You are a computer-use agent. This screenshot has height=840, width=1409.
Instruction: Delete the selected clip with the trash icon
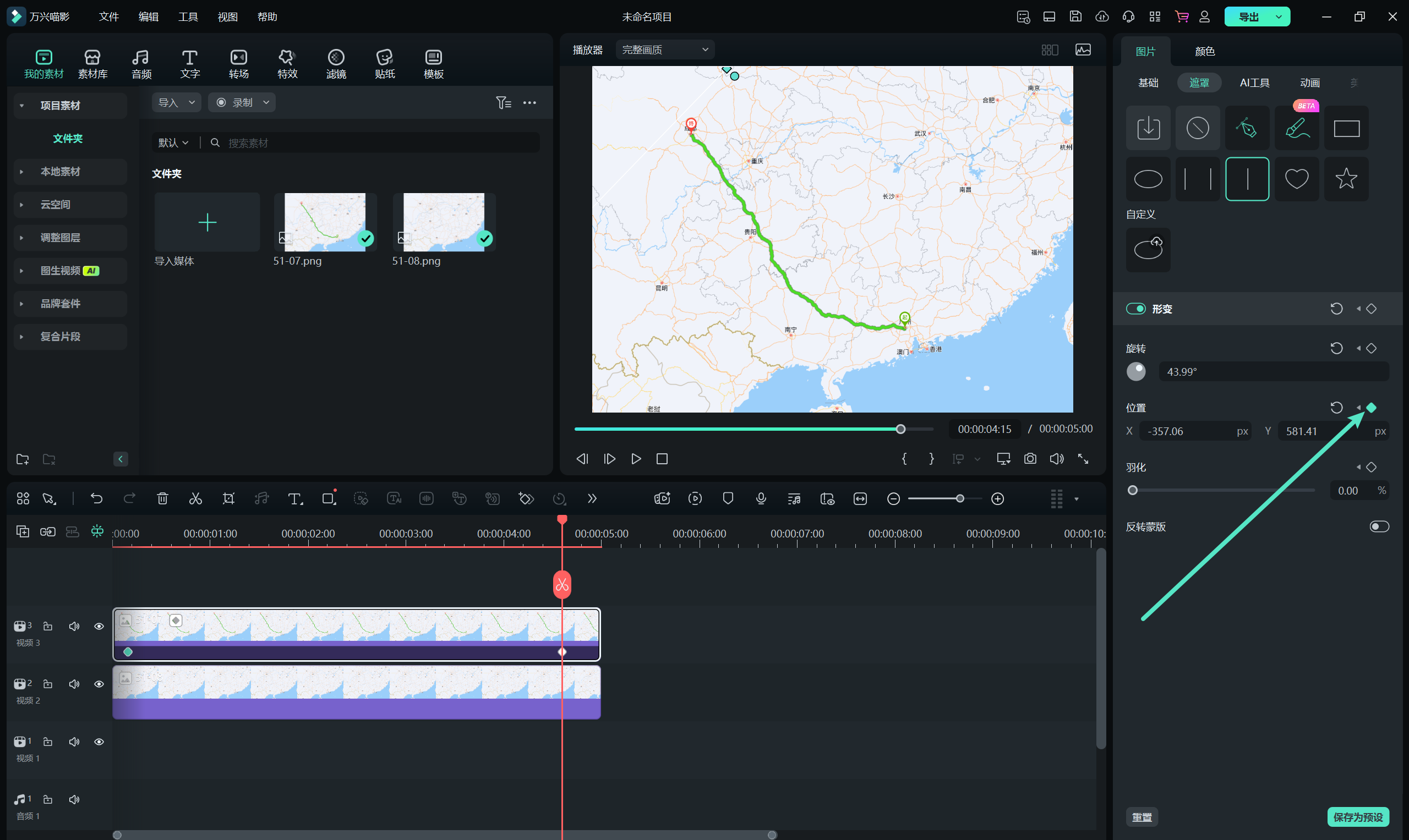(162, 499)
